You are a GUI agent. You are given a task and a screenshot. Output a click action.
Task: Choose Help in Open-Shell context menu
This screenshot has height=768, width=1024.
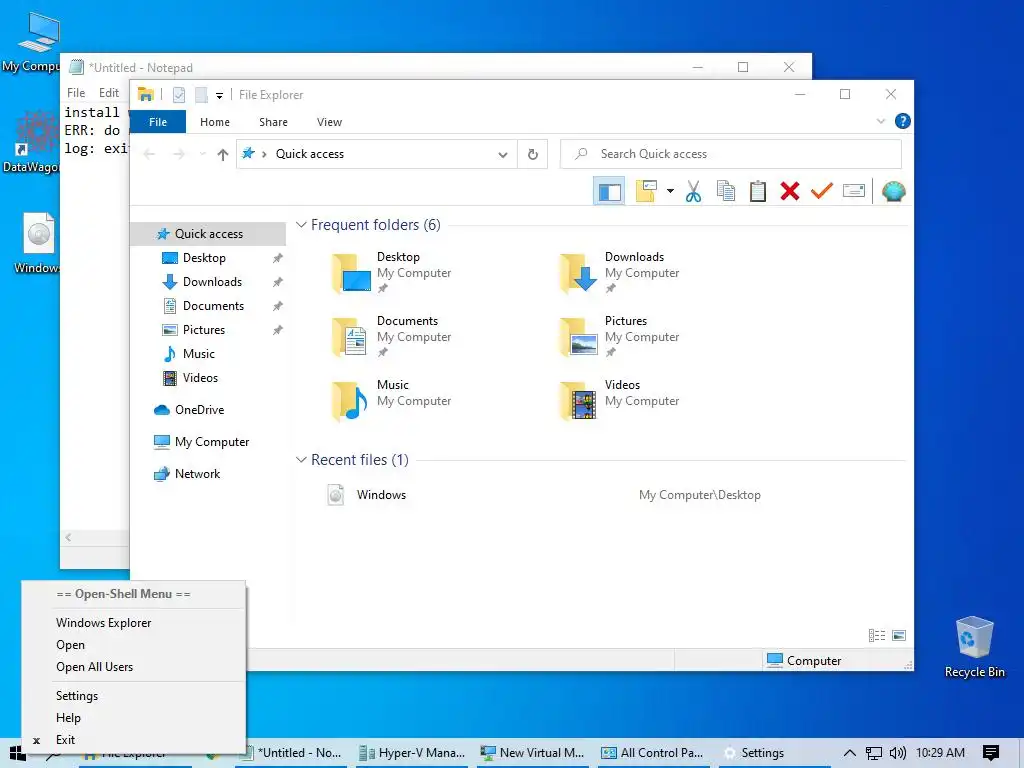pyautogui.click(x=69, y=718)
